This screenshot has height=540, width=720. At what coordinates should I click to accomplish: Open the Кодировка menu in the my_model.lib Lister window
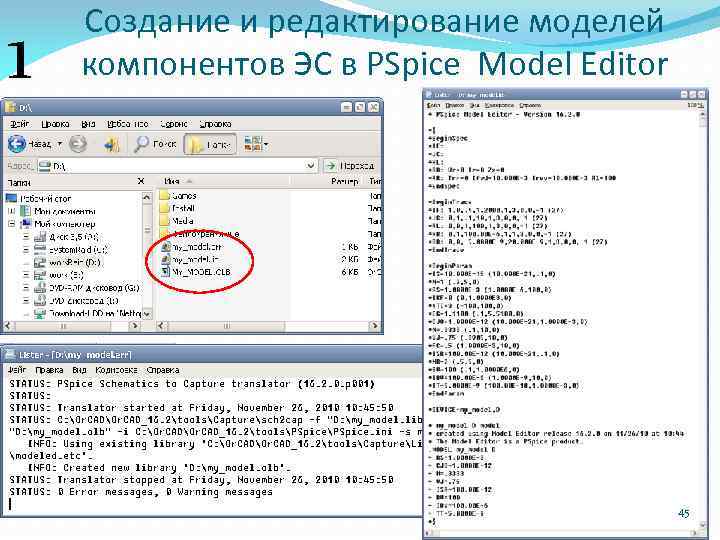click(x=499, y=105)
